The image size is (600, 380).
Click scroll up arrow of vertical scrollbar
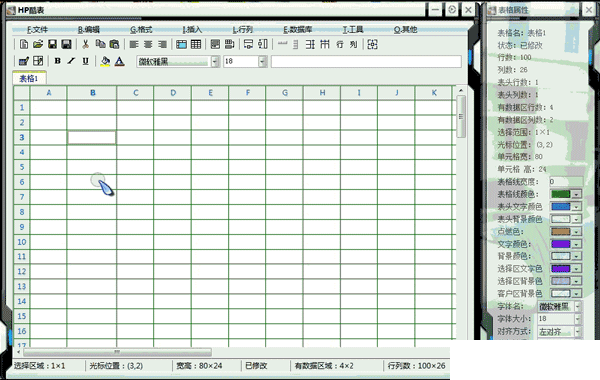[461, 91]
